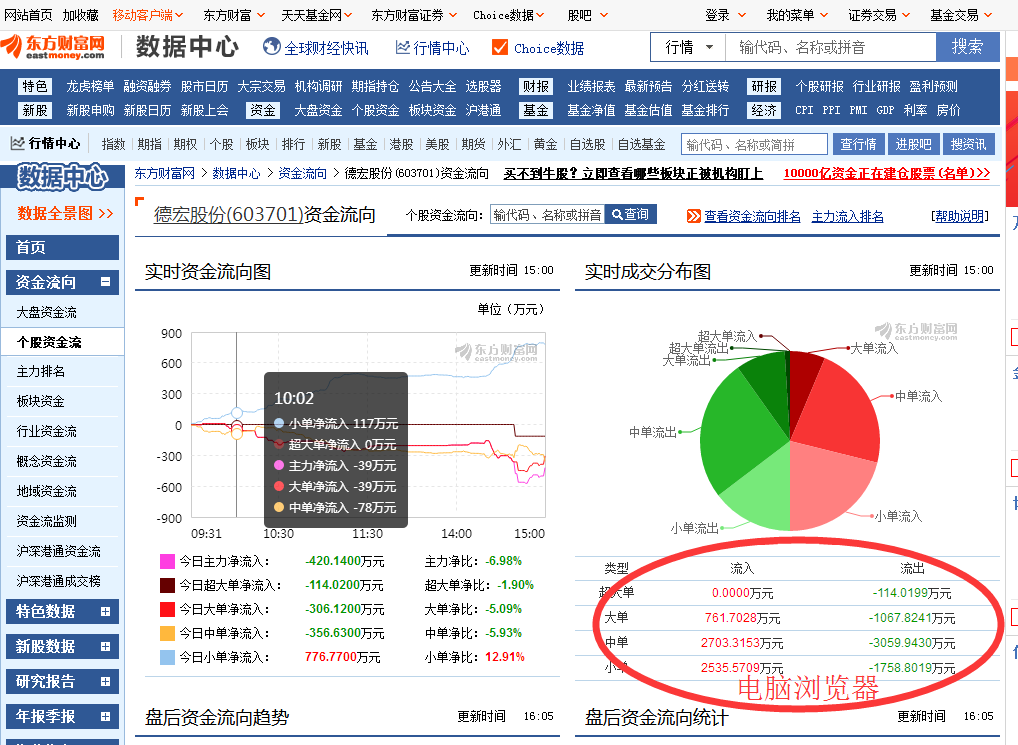Viewport: 1018px width, 745px height.
Task: Open 沪深港通资金流 sidebar item
Action: [x=58, y=551]
